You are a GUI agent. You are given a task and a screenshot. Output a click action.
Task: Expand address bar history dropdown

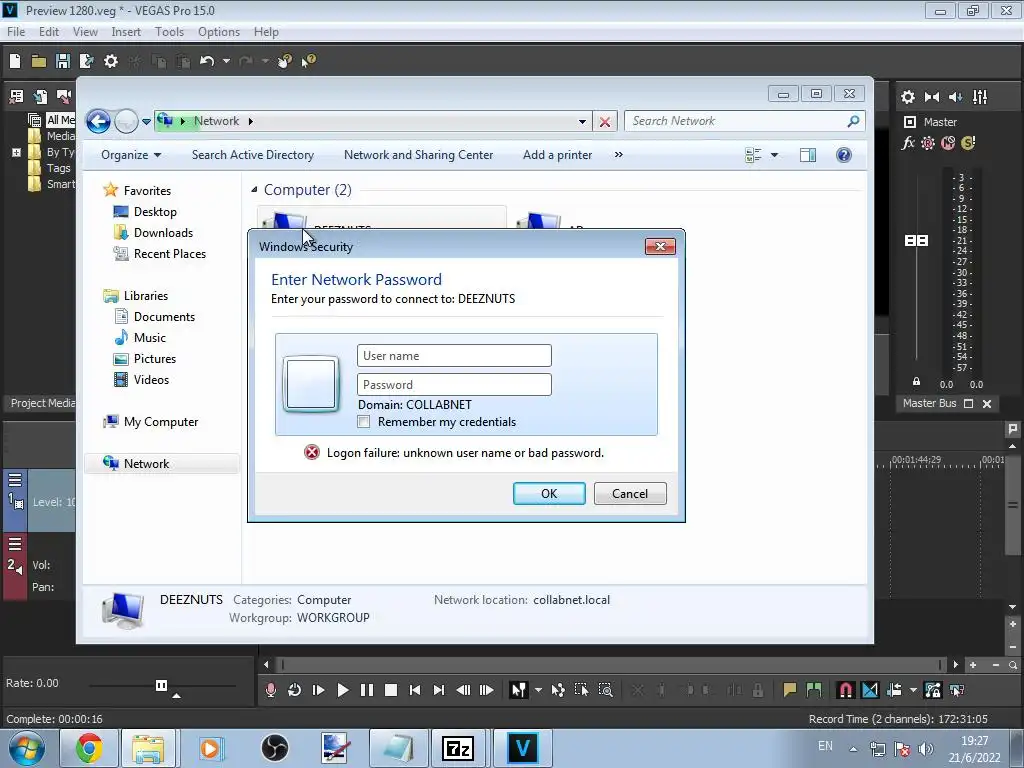pos(582,122)
